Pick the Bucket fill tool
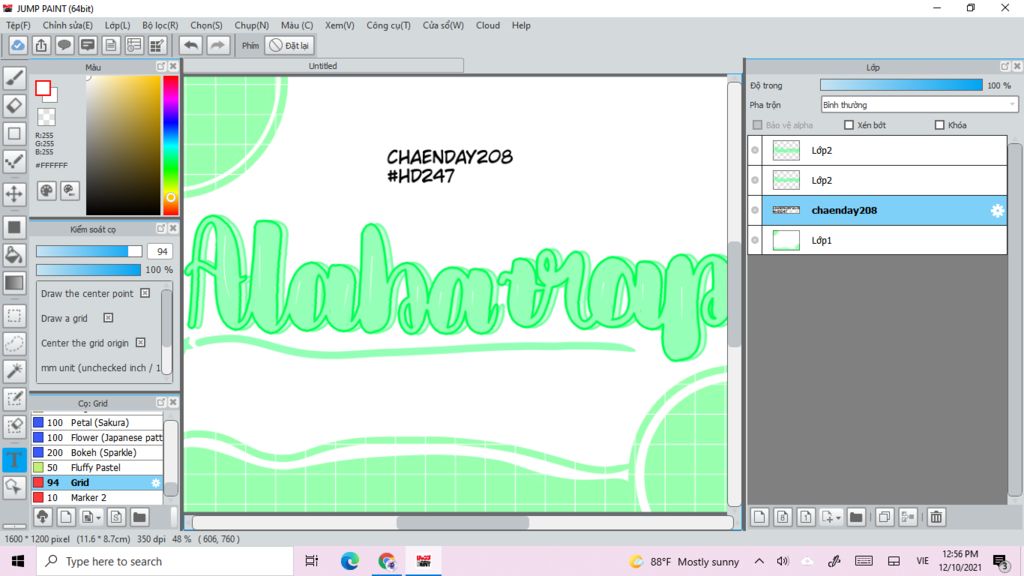The image size is (1024, 576). pyautogui.click(x=15, y=254)
